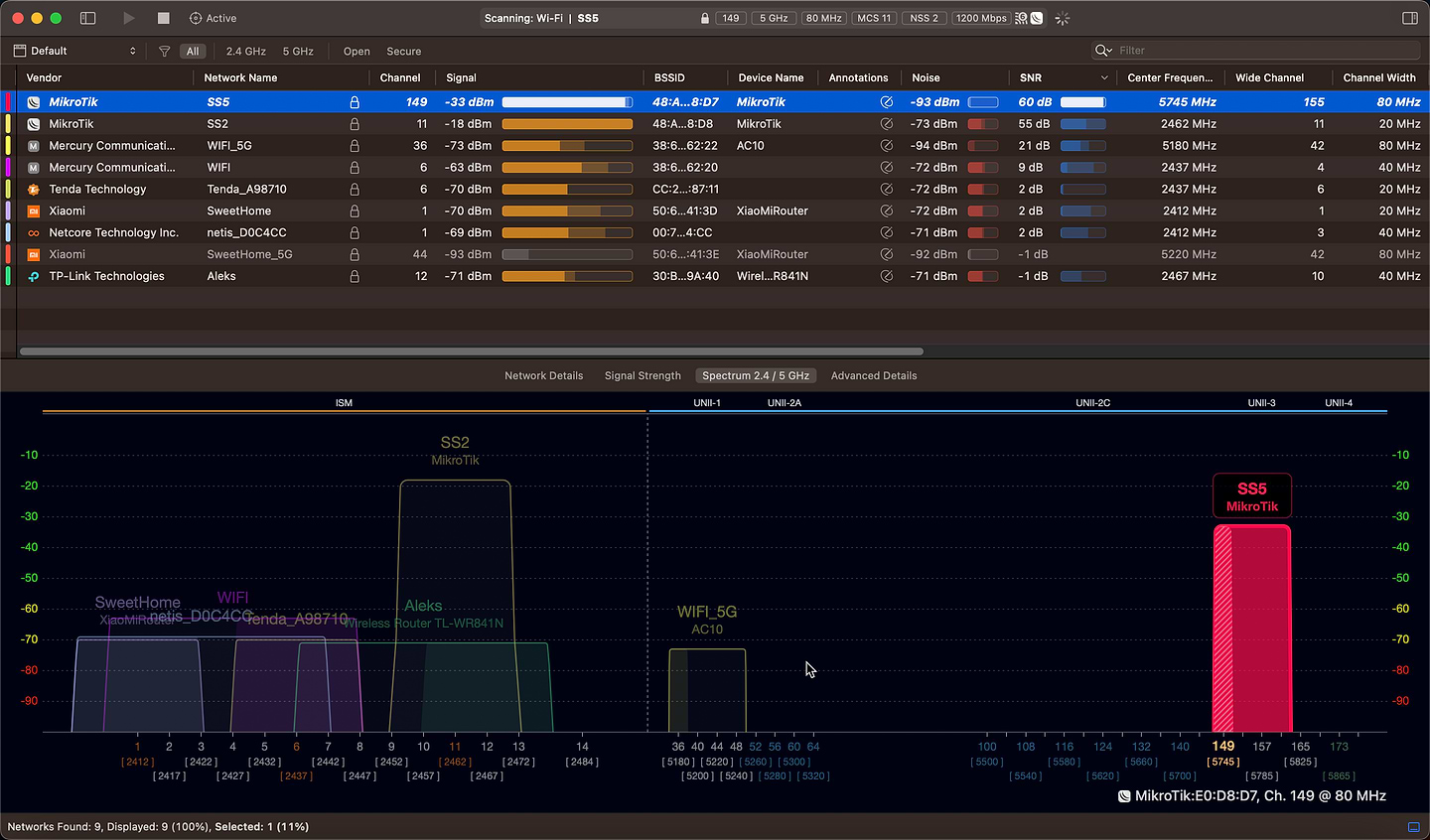Select the netis_D0C4CC network name cell

(x=246, y=232)
